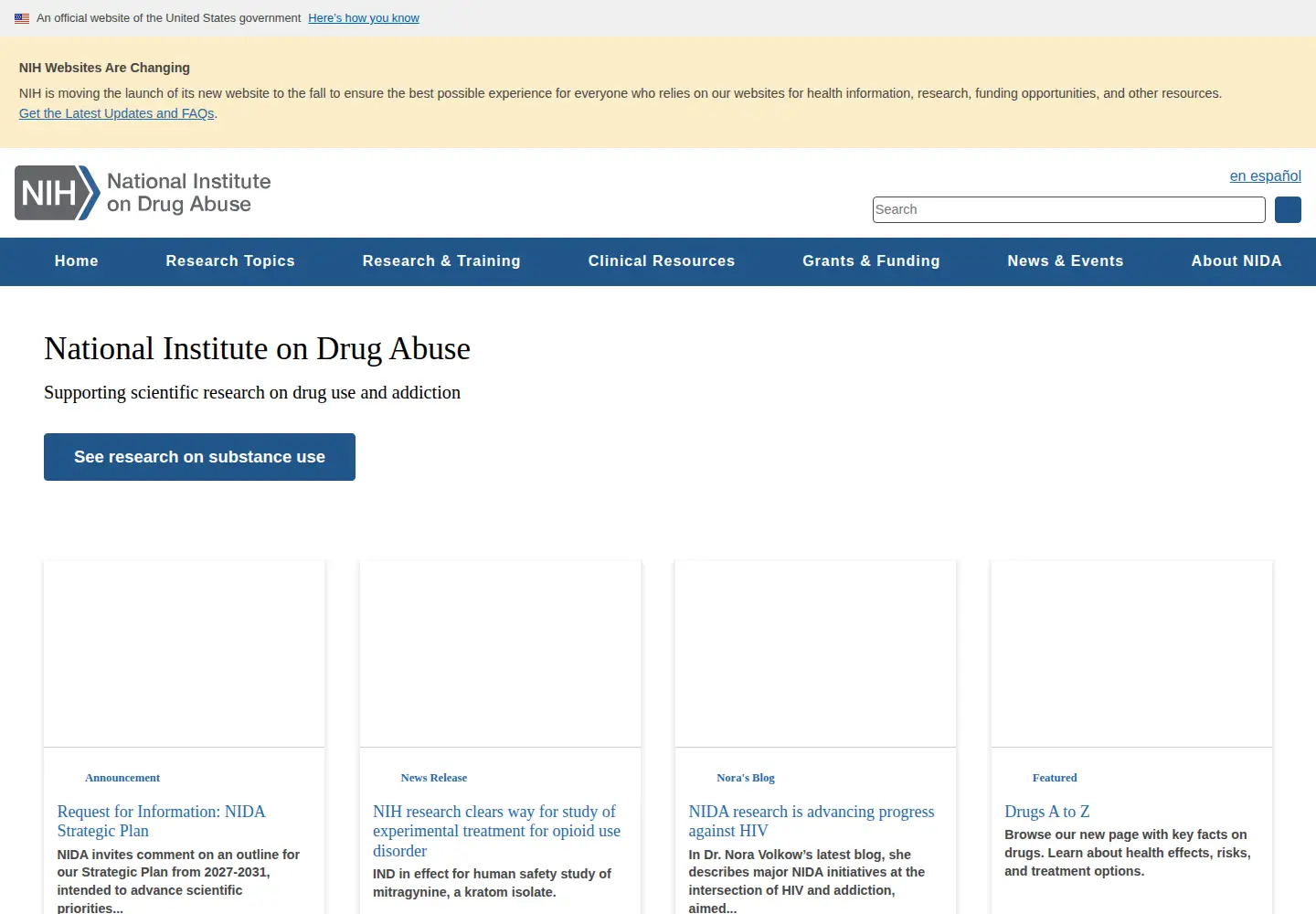Open "NIDA research is advancing progress against HIV"
Screen dimensions: 1316x914
coord(812,821)
